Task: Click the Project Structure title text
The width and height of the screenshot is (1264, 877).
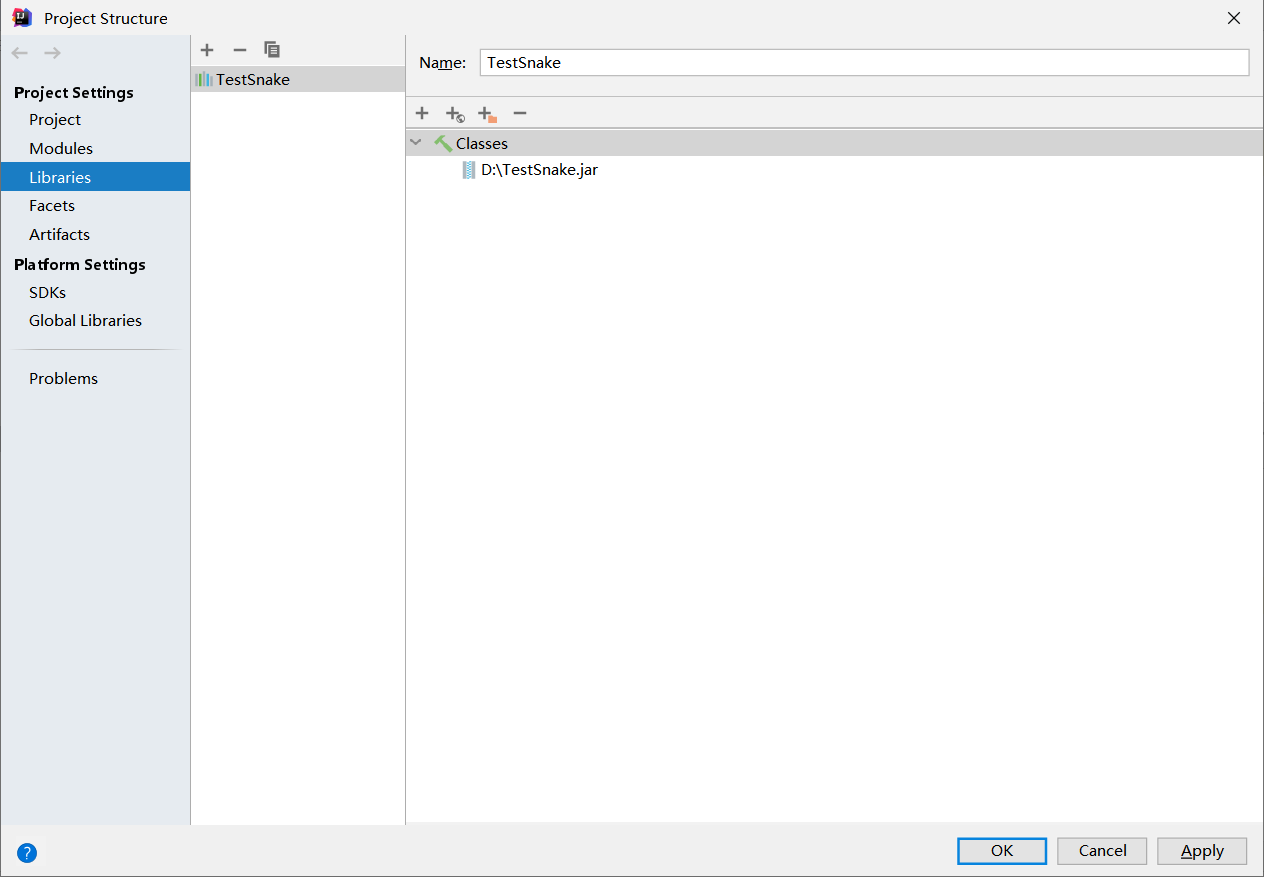Action: [106, 18]
